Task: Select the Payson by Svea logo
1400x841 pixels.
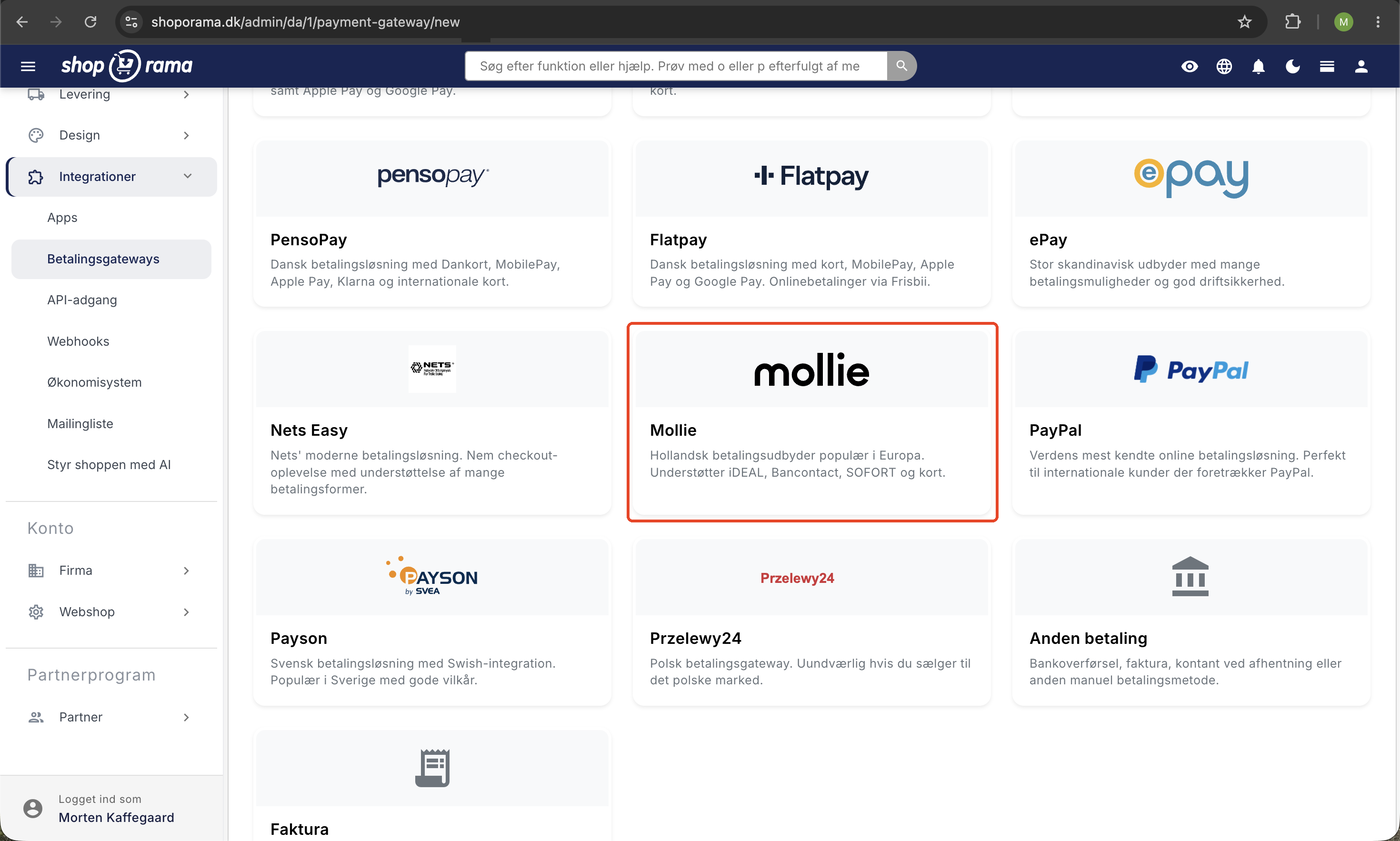Action: tap(432, 576)
